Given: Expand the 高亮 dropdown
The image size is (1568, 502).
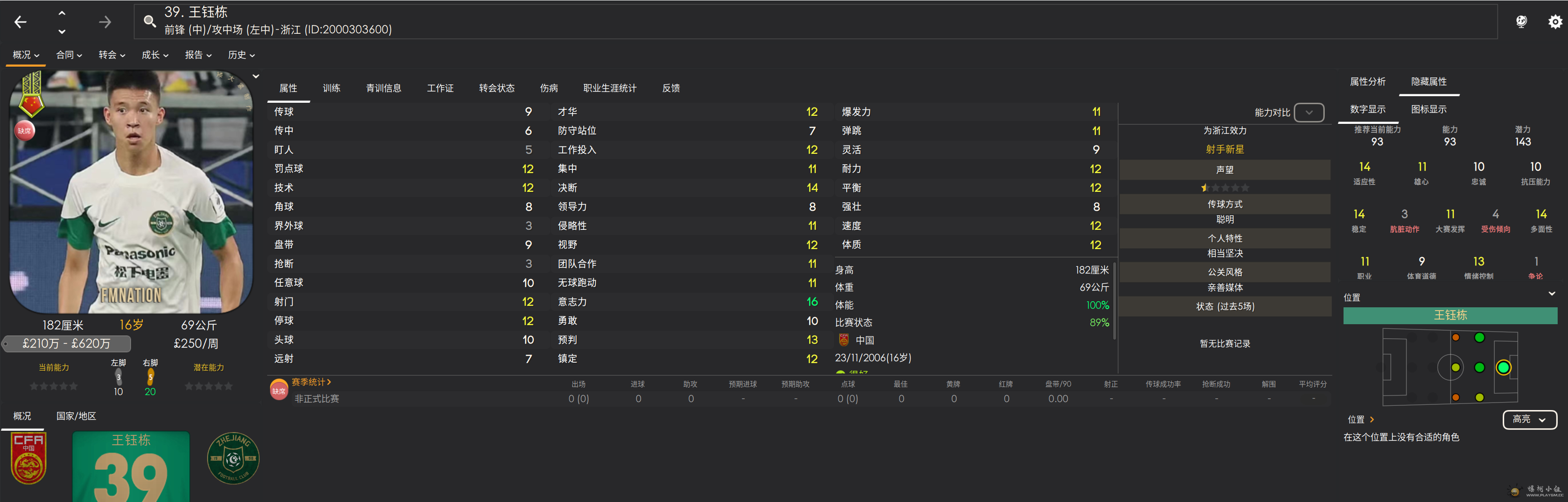Looking at the screenshot, I should point(1529,419).
